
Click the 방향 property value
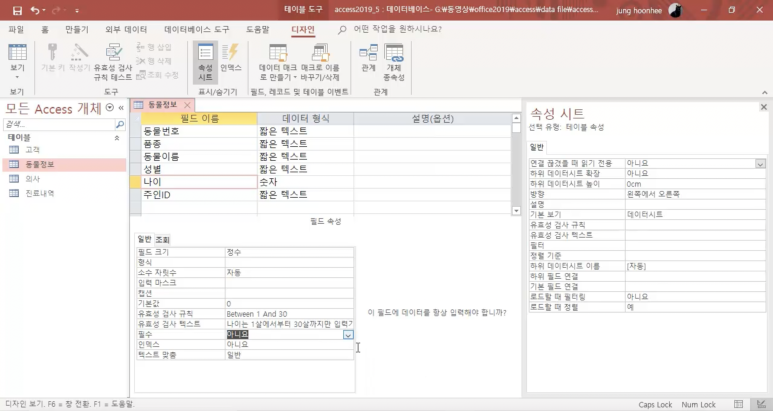pyautogui.click(x=695, y=194)
